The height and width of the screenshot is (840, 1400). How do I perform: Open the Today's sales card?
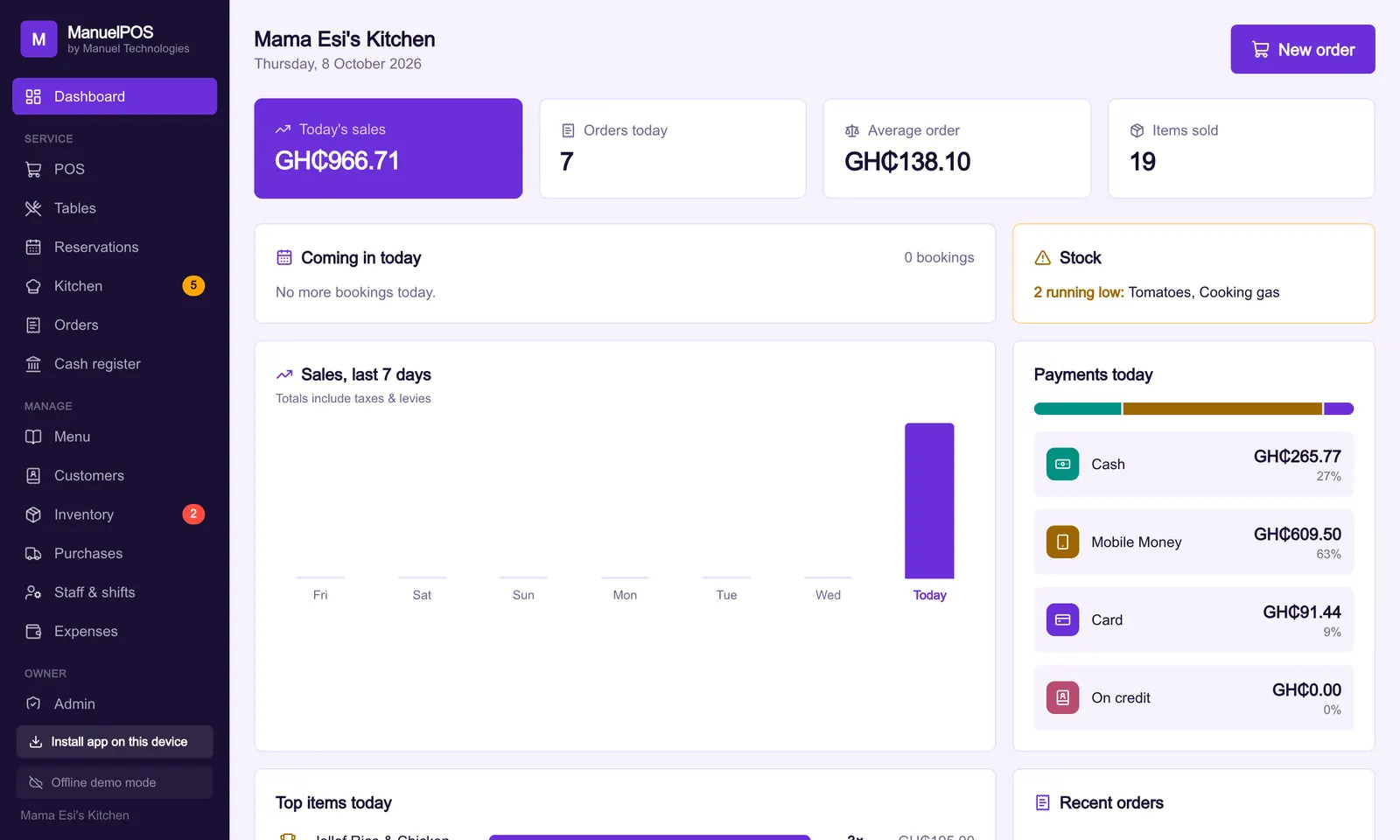click(388, 149)
